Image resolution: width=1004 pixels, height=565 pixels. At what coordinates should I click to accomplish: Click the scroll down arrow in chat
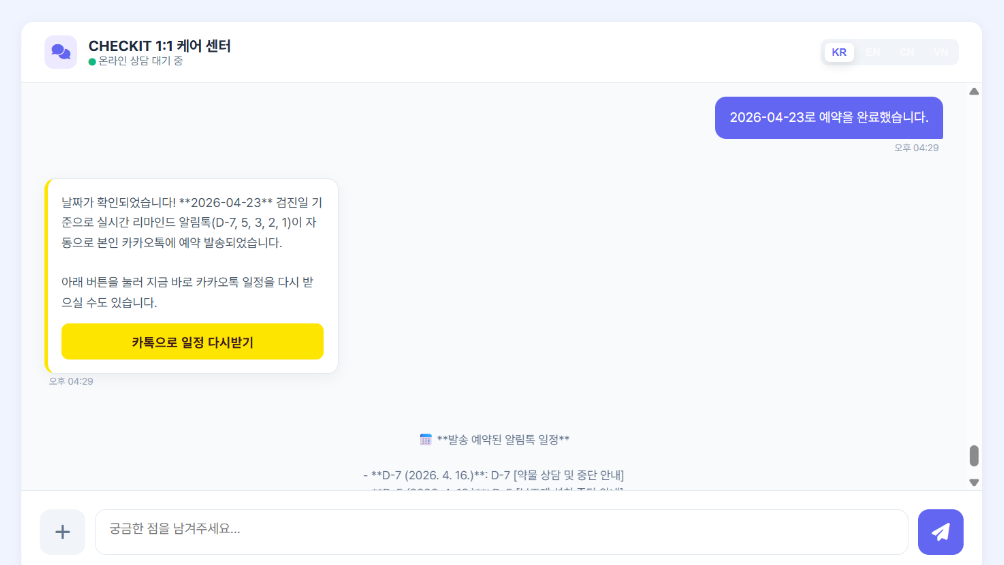pos(974,482)
